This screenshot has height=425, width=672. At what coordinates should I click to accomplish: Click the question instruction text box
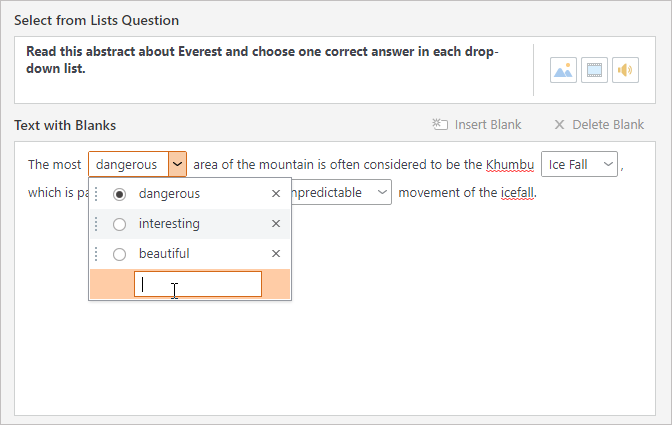[270, 70]
